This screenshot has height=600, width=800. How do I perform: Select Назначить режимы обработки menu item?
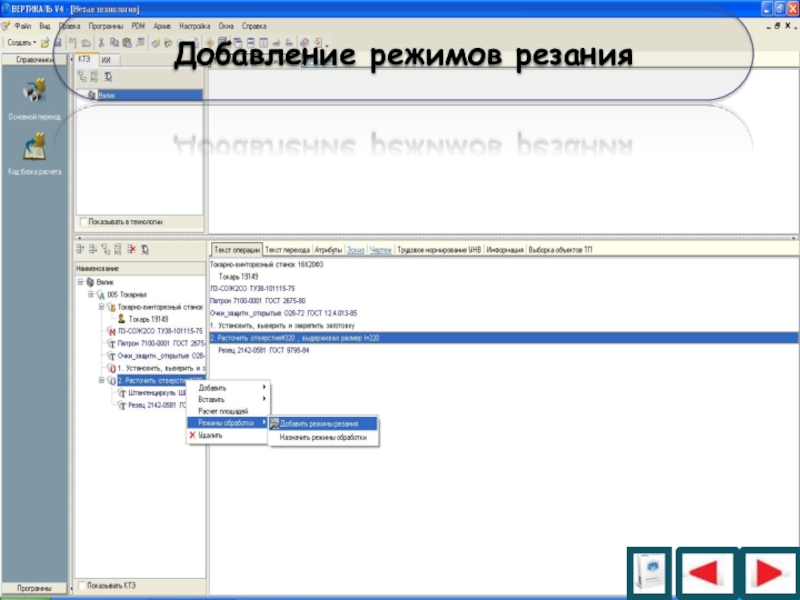point(322,437)
